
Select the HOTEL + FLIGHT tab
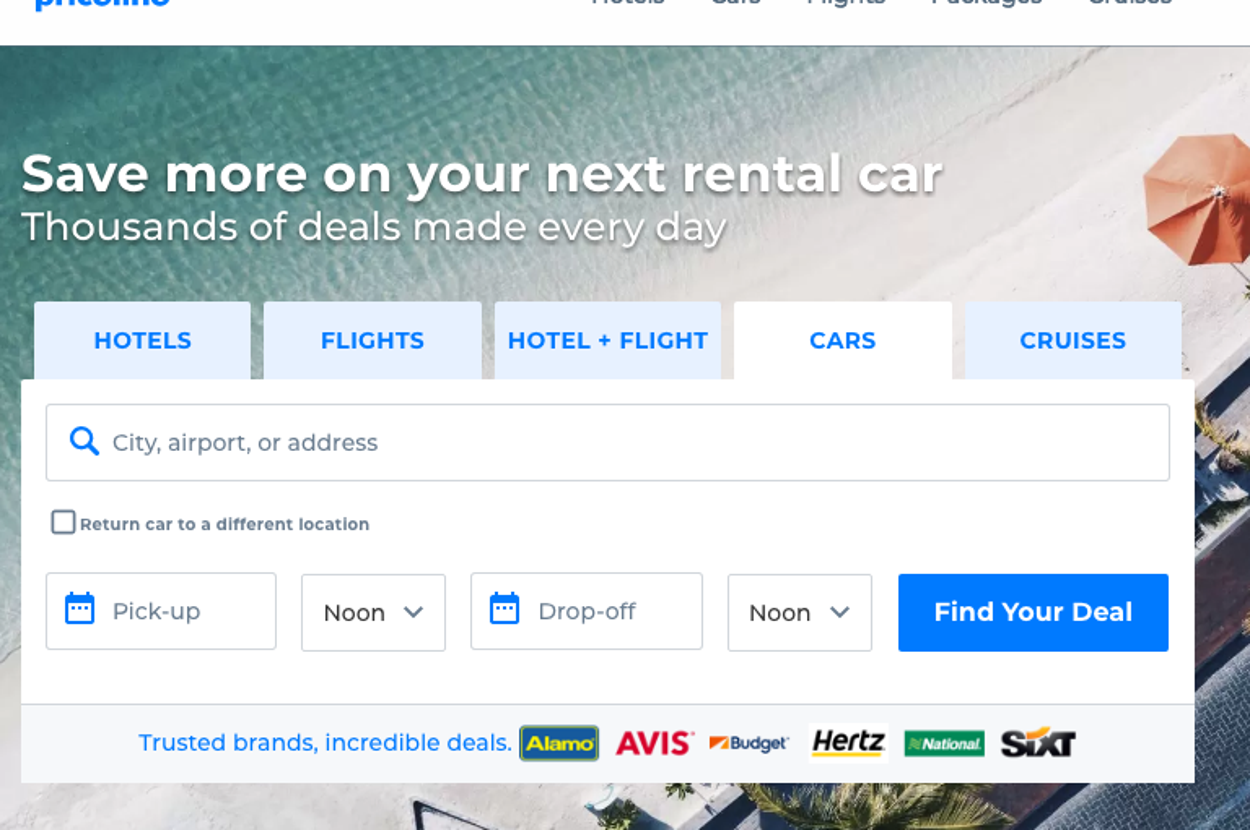click(608, 341)
